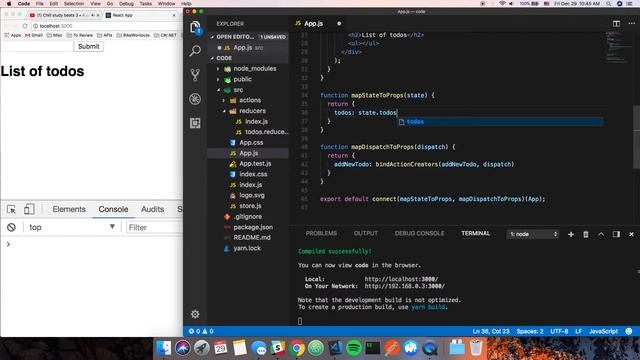Image resolution: width=640 pixels, height=360 pixels.
Task: Add a new terminal with plus icon
Action: point(571,234)
